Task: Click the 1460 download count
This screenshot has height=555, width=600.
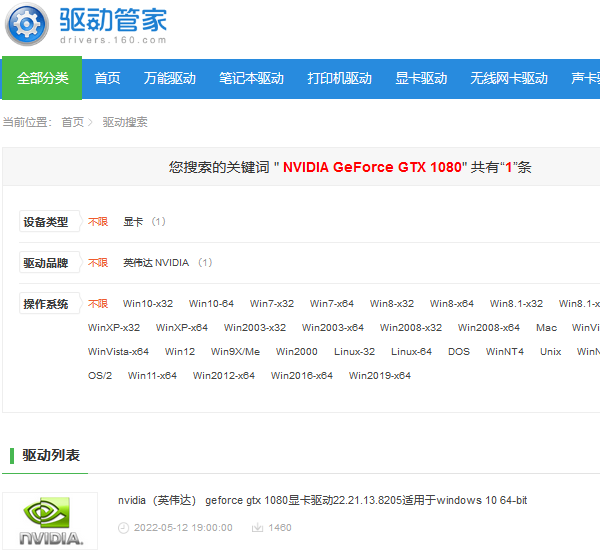Action: pyautogui.click(x=280, y=528)
